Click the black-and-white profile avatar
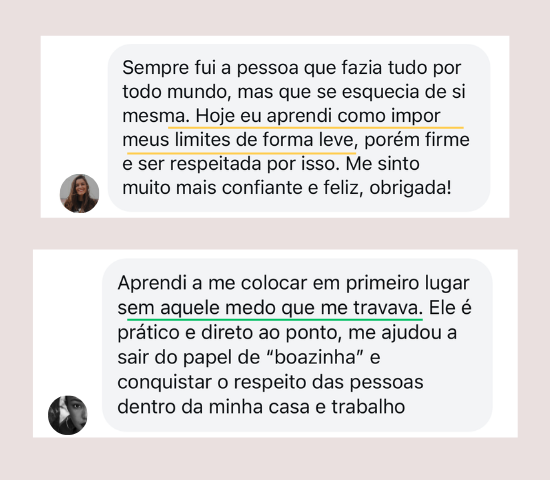Image resolution: width=550 pixels, height=480 pixels. [68, 415]
